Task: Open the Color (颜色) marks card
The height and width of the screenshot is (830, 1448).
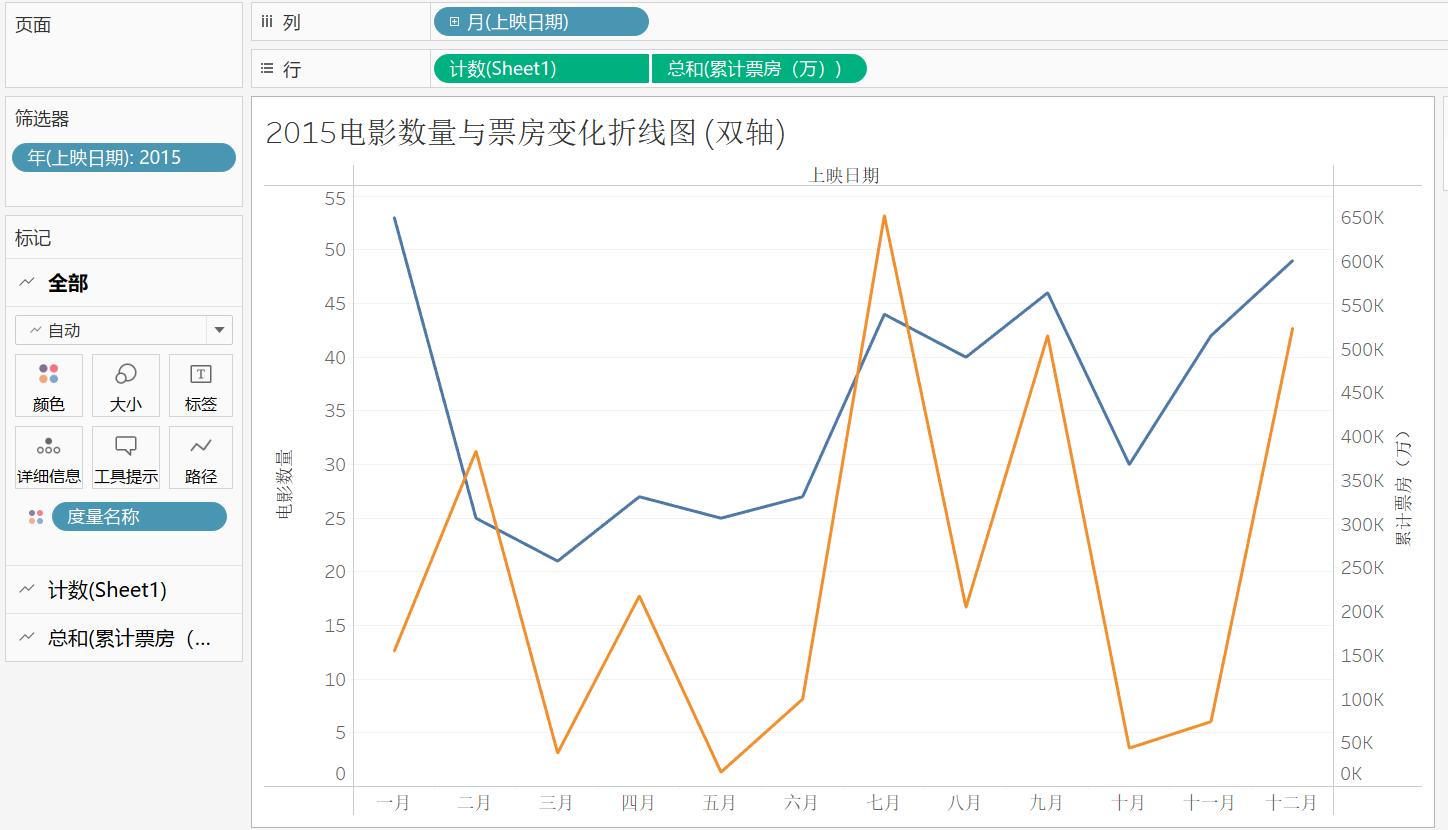Action: coord(49,385)
